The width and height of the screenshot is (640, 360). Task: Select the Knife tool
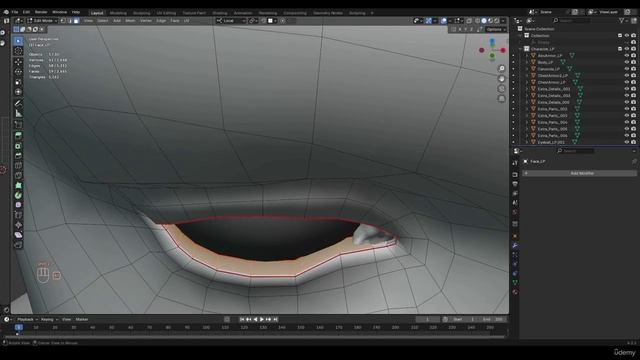[18, 175]
